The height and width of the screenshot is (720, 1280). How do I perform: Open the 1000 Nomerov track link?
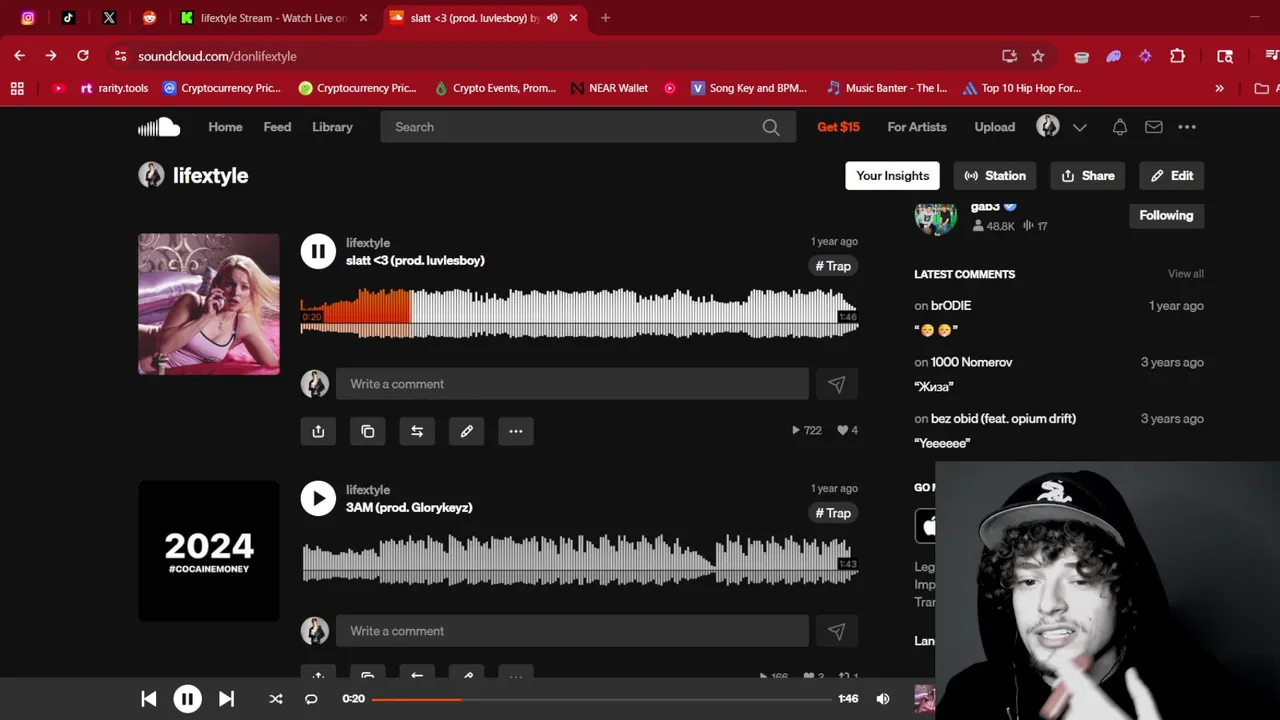click(x=971, y=362)
